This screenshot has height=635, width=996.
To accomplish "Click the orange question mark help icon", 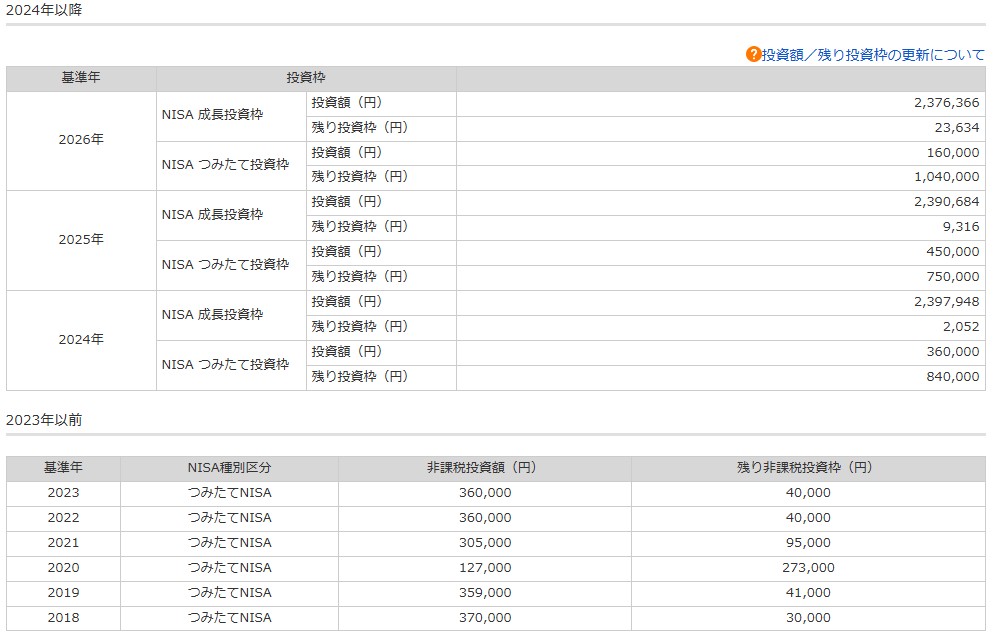I will (x=753, y=54).
